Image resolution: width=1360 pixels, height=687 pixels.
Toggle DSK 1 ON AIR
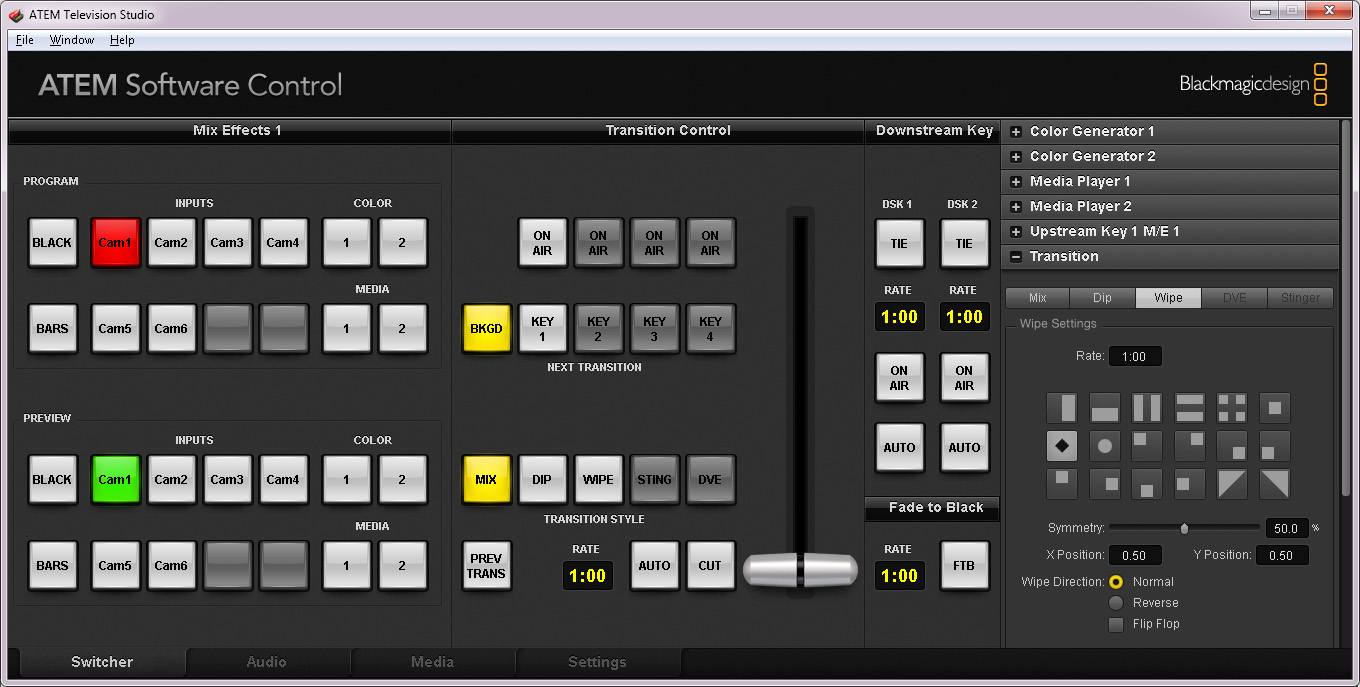pyautogui.click(x=899, y=378)
